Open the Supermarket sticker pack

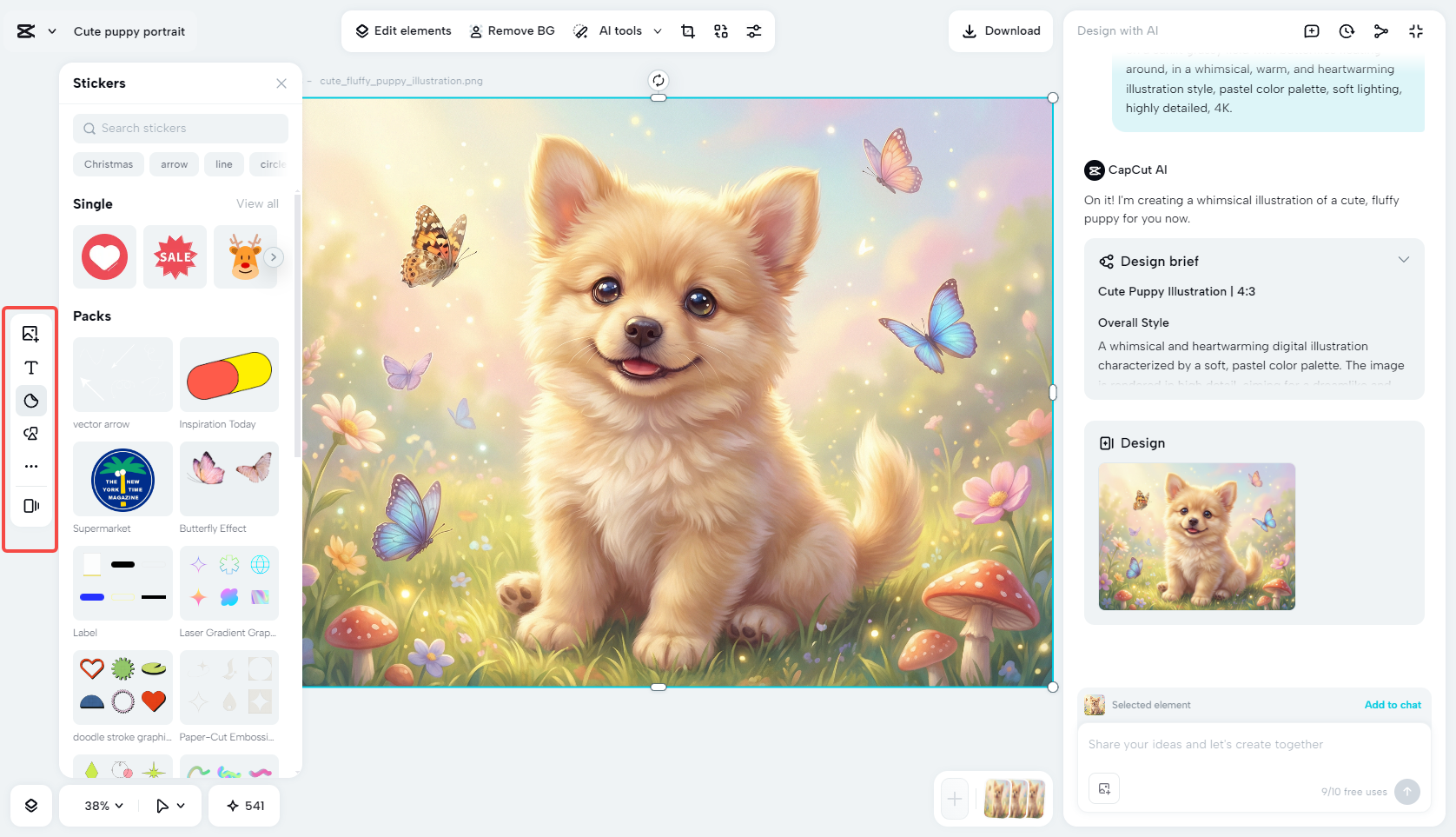(122, 479)
